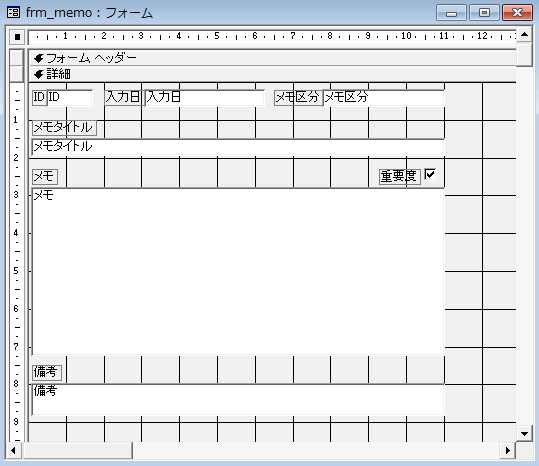Click the form selector box at ruler corner
This screenshot has width=539, height=466.
tap(17, 36)
